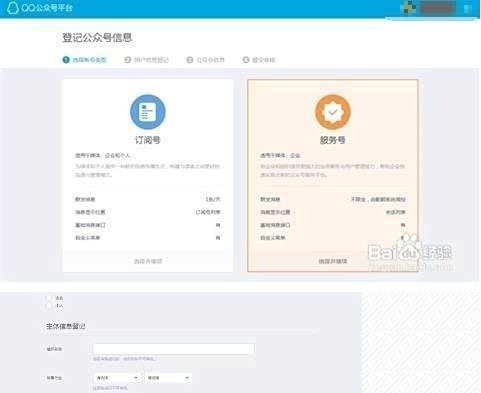Go to step two, user information registration
481x393 pixels.
click(x=147, y=60)
